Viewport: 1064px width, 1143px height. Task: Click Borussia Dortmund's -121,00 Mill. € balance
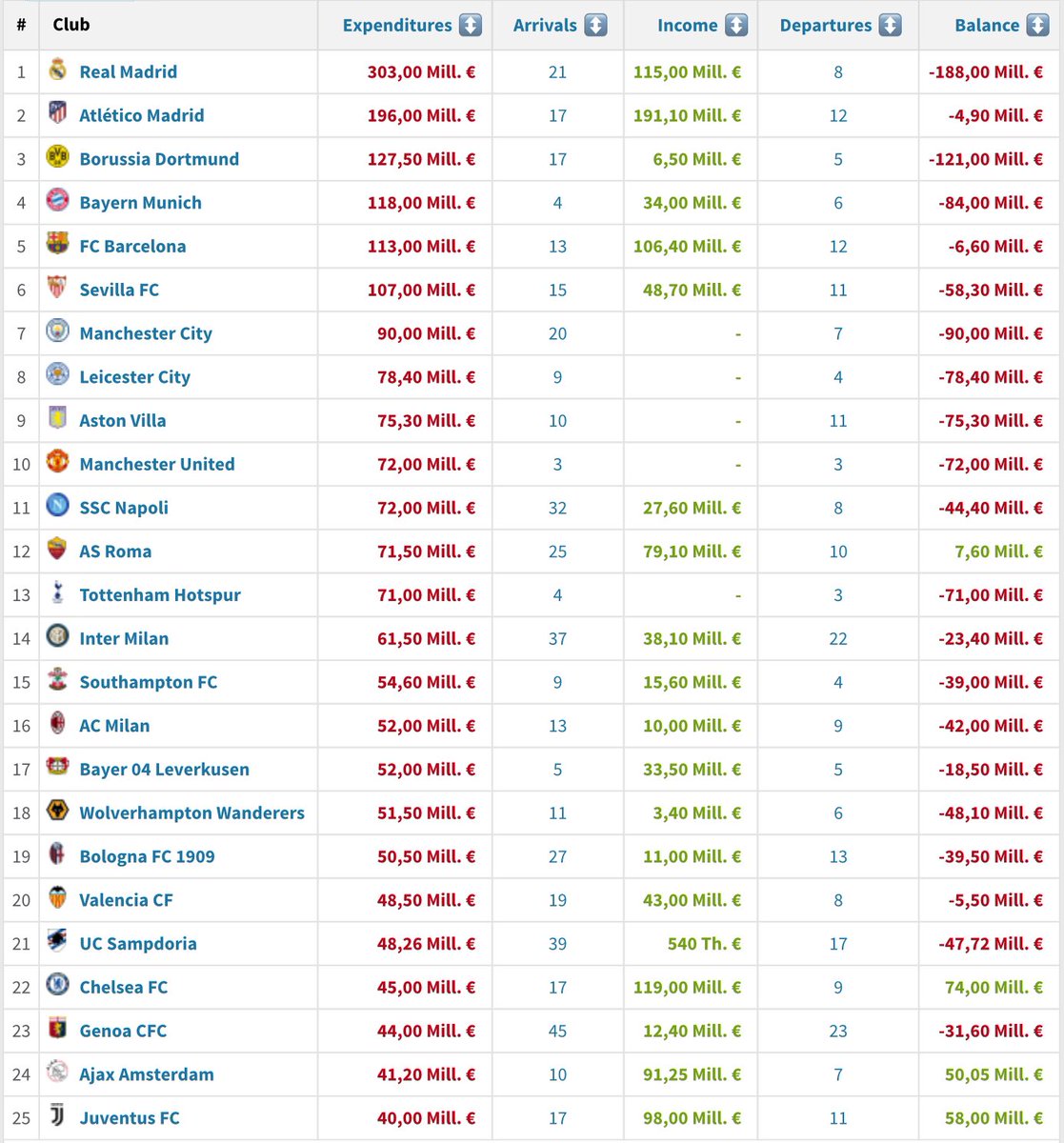pos(986,159)
